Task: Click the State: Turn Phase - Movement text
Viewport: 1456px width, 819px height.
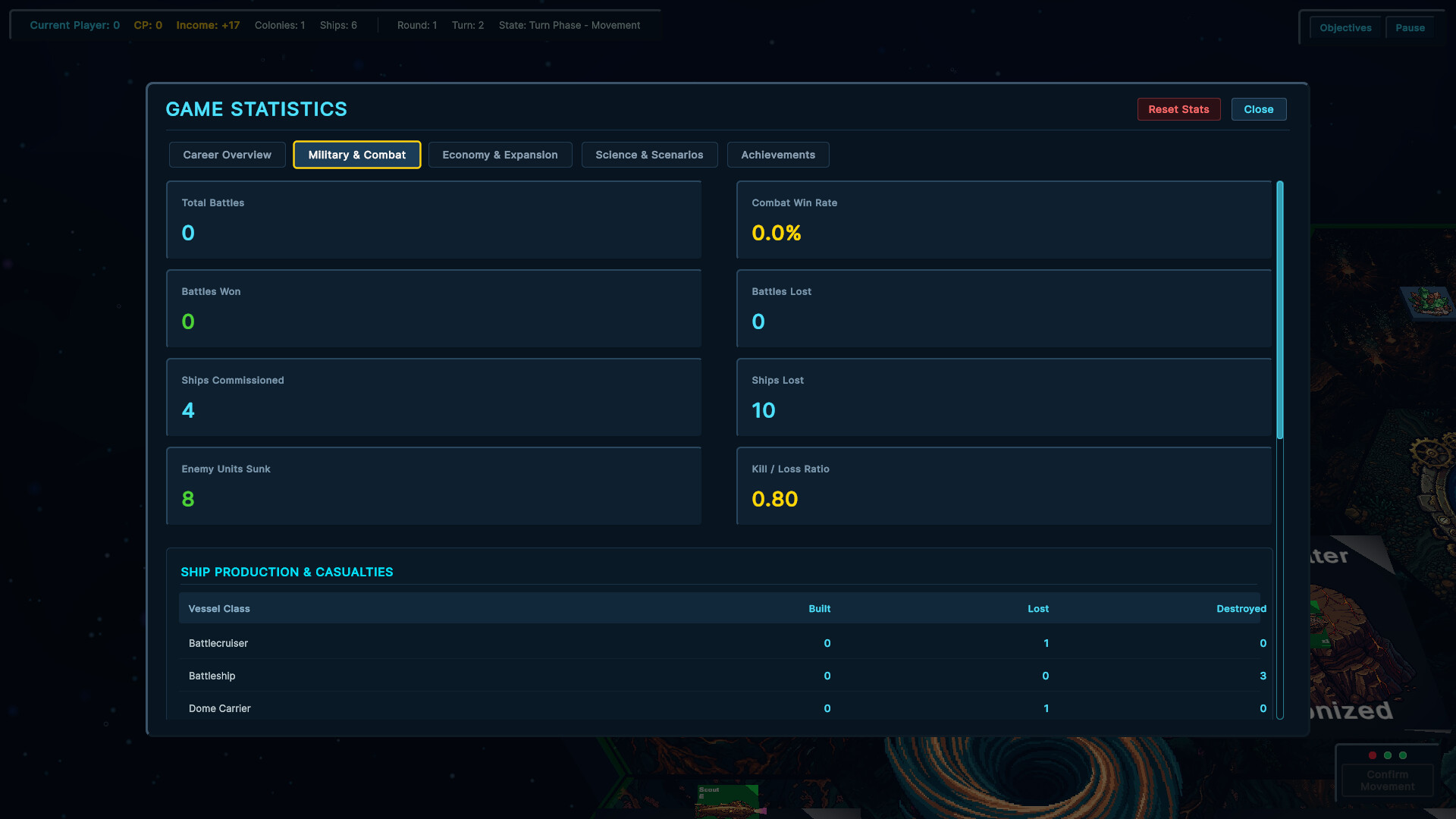Action: pos(570,25)
